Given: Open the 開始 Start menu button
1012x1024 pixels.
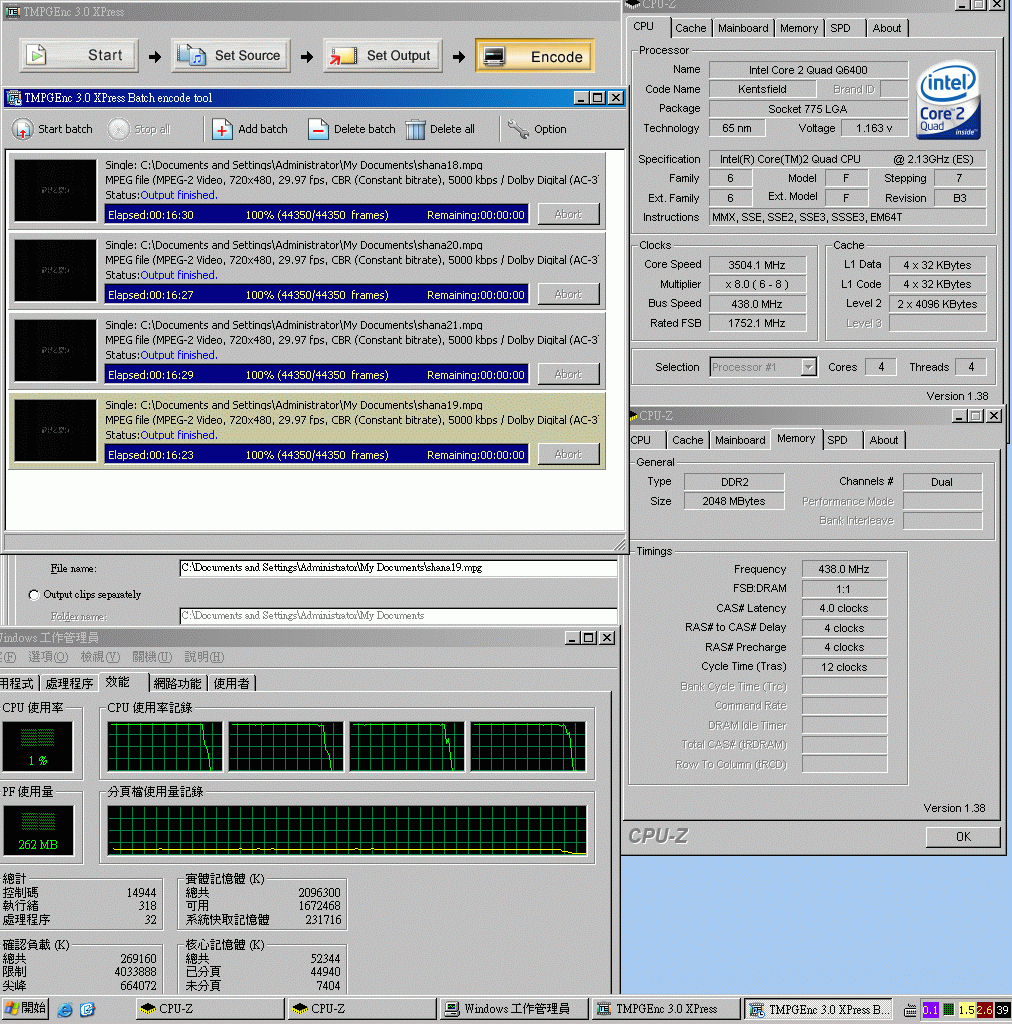Looking at the screenshot, I should (x=26, y=1009).
